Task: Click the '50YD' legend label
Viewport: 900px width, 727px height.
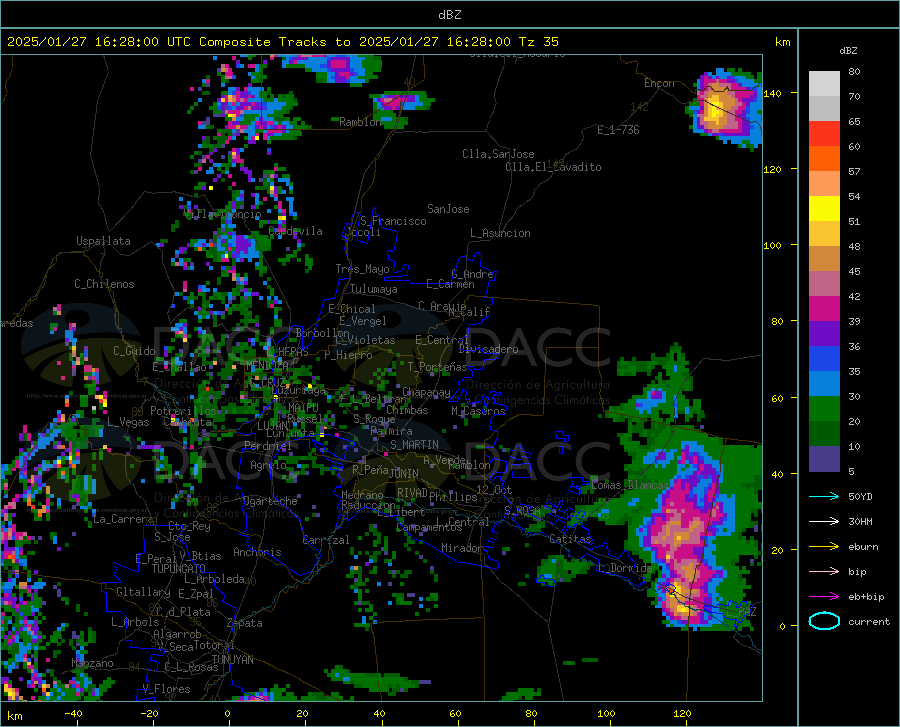Action: click(x=860, y=496)
